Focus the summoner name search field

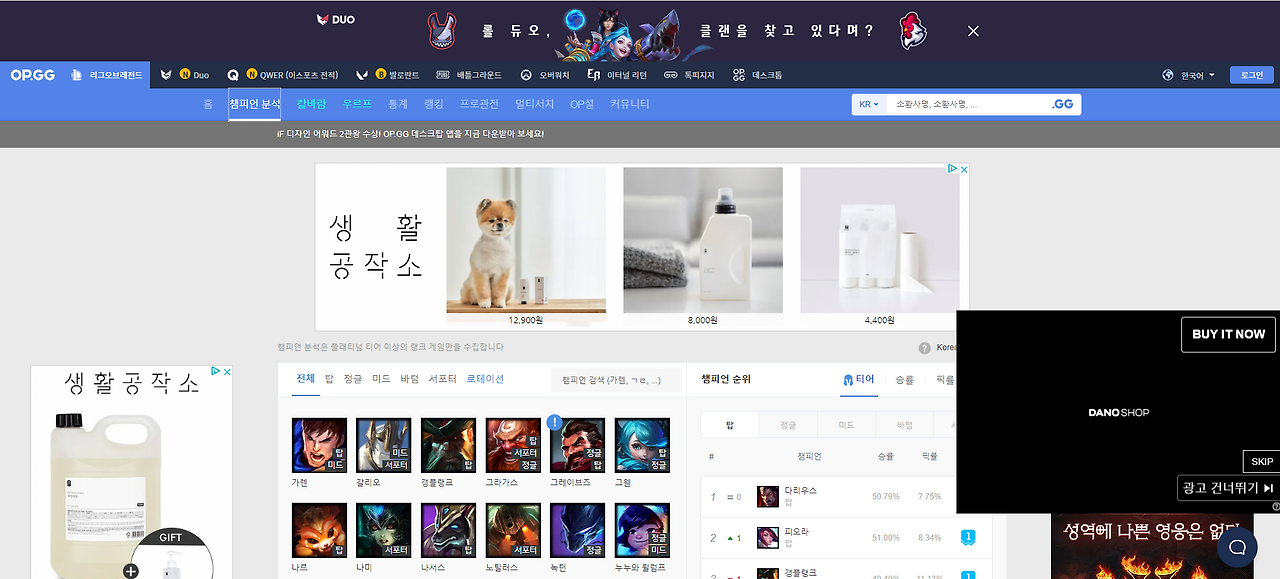[x=967, y=104]
